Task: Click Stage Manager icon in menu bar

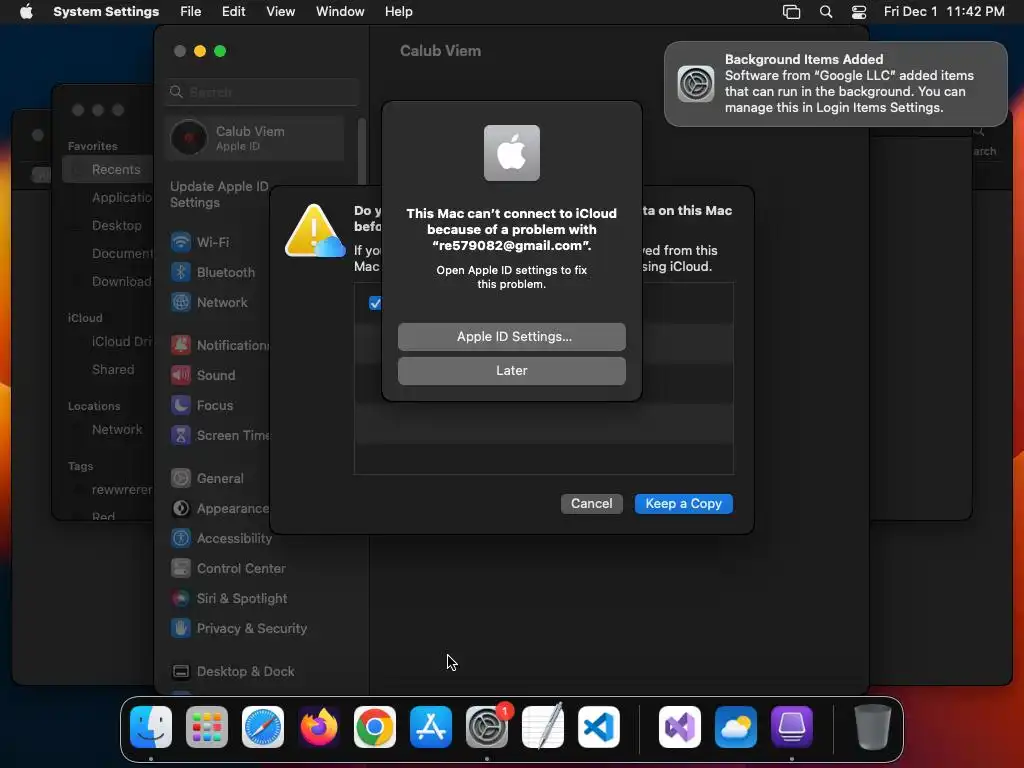Action: click(791, 11)
